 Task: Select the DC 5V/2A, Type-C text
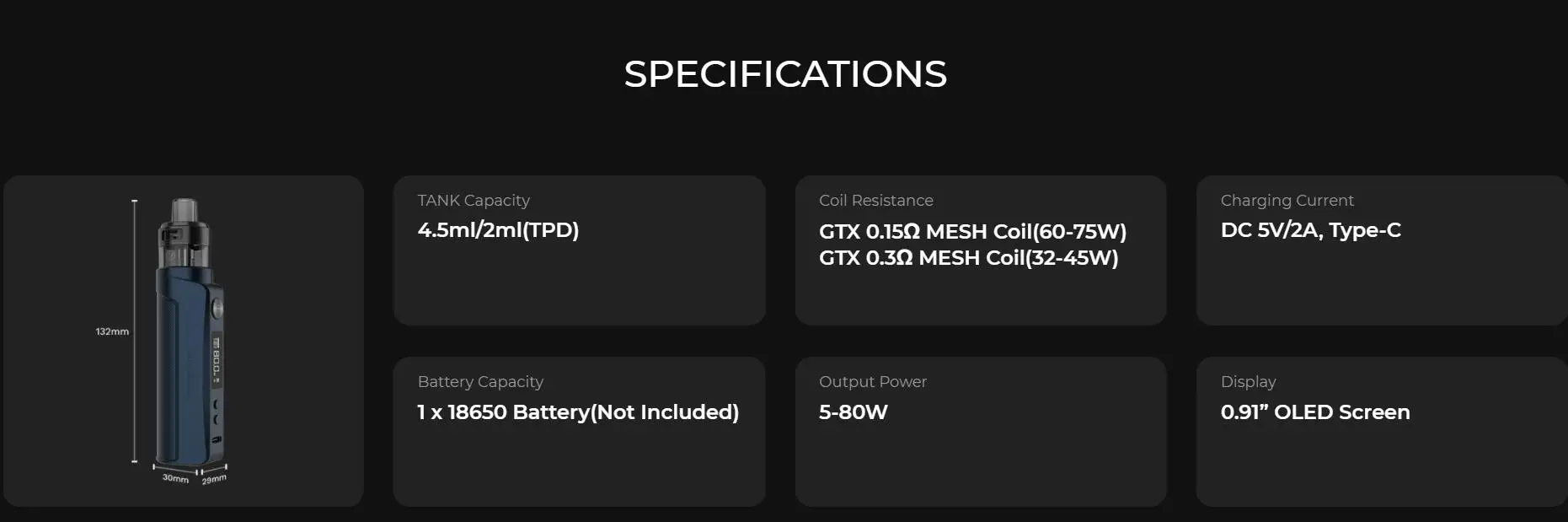[1310, 230]
